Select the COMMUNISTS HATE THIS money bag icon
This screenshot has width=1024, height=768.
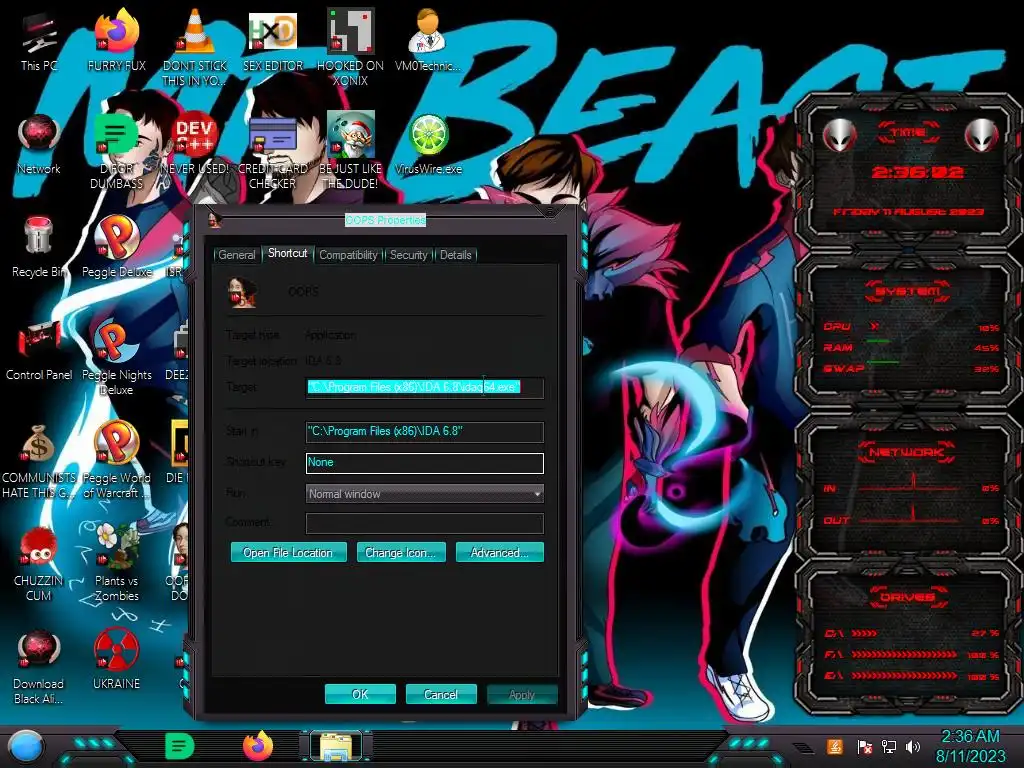pos(39,460)
